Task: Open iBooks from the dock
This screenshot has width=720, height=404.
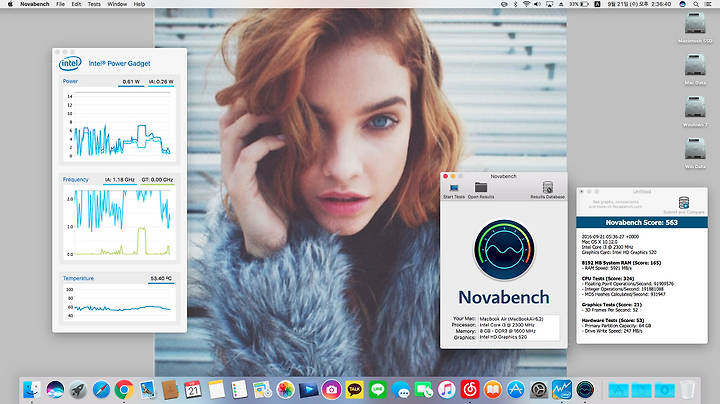Action: pos(493,390)
